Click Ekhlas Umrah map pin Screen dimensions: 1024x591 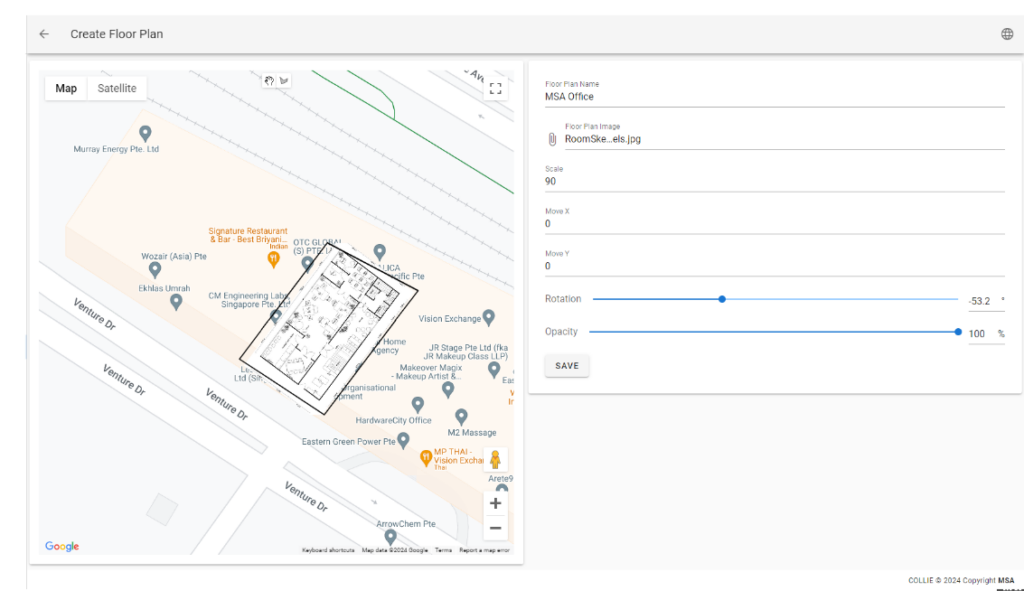pyautogui.click(x=176, y=302)
